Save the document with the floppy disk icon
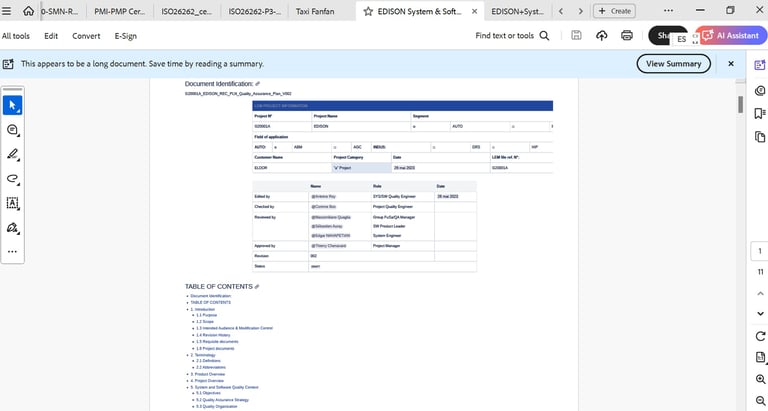This screenshot has height=411, width=768. point(576,35)
